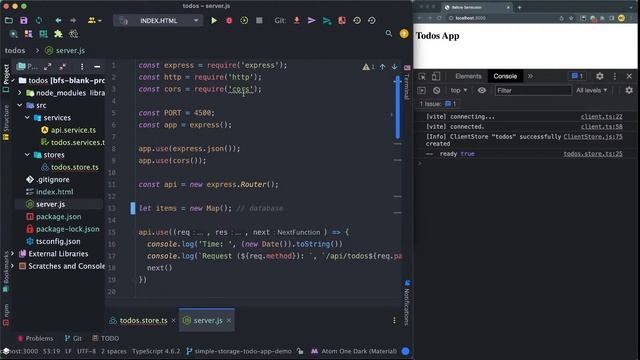Select todos.store.ts in project tree
The image size is (640, 360).
[x=75, y=167]
